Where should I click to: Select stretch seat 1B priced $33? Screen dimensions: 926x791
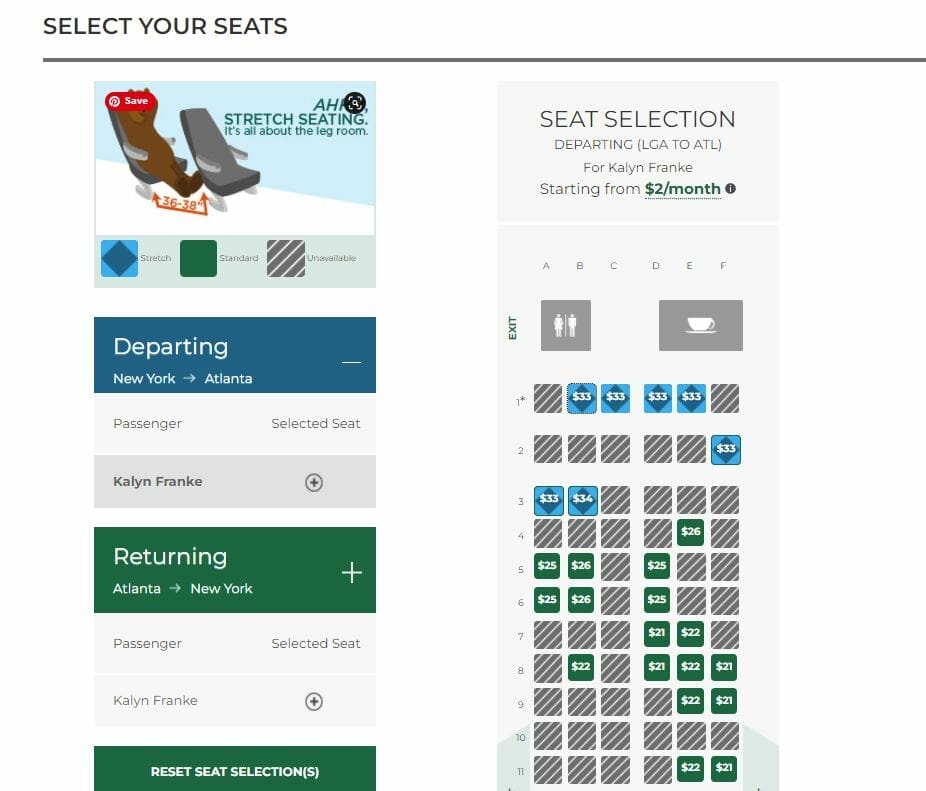click(x=582, y=398)
